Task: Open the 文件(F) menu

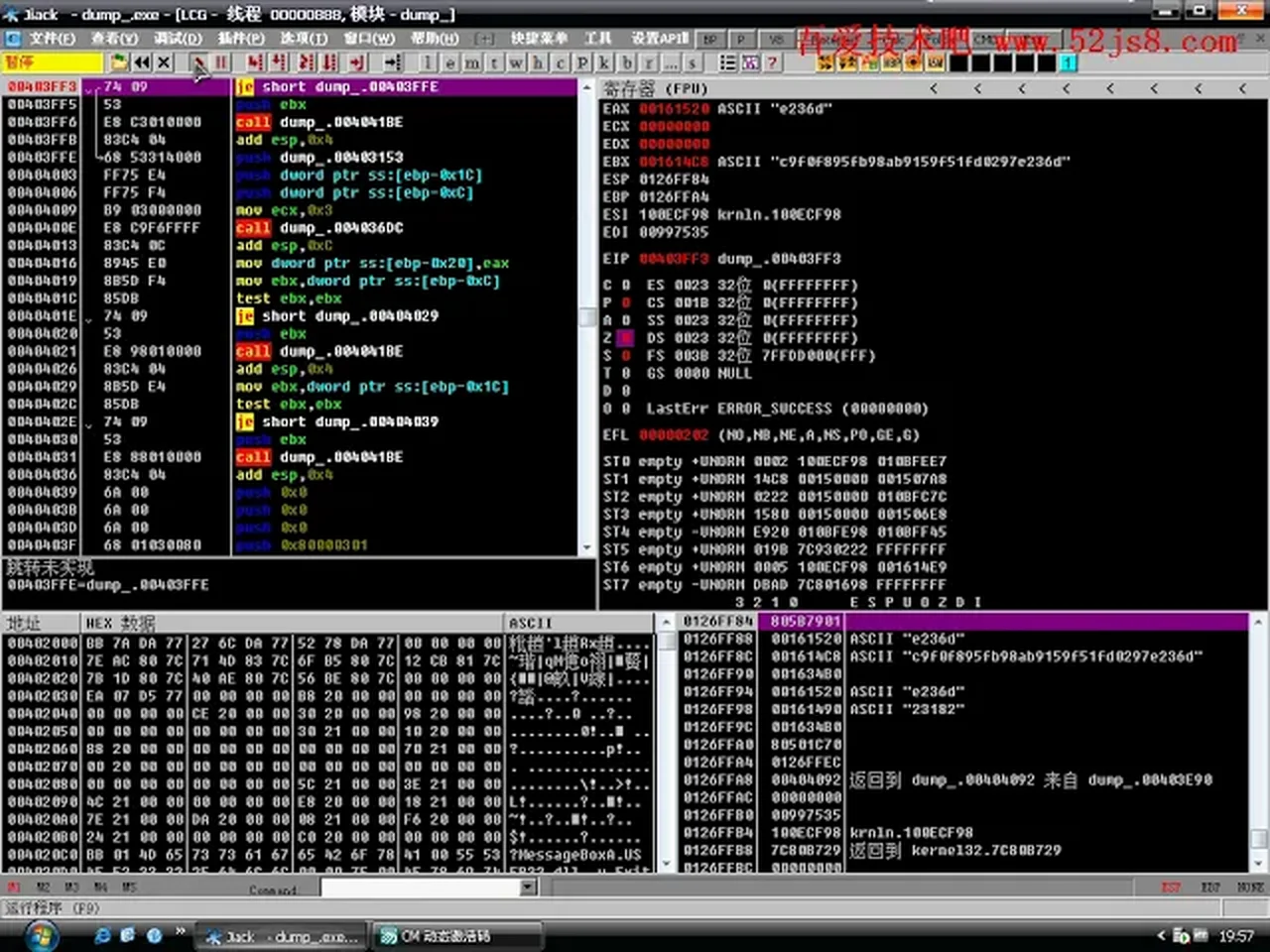Action: (52, 38)
